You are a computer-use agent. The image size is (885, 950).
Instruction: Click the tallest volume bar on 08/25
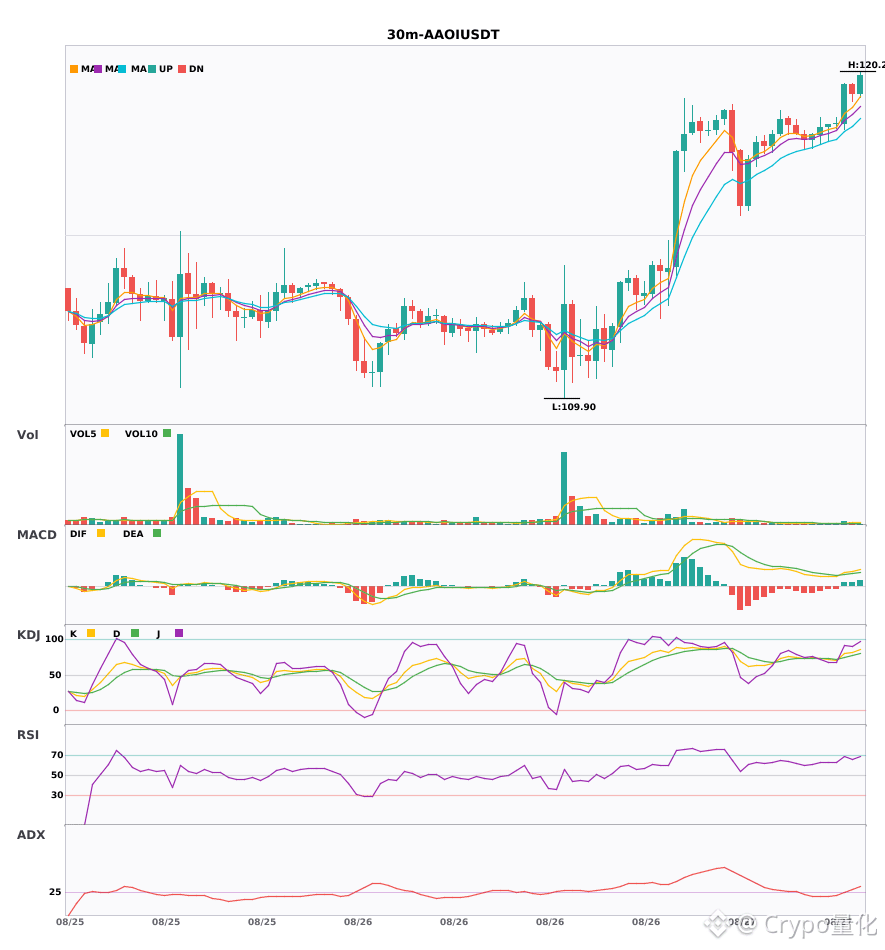click(180, 479)
